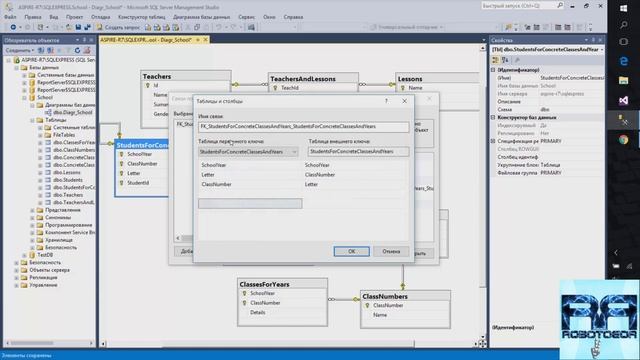Click the help question mark in dialog title

click(386, 101)
